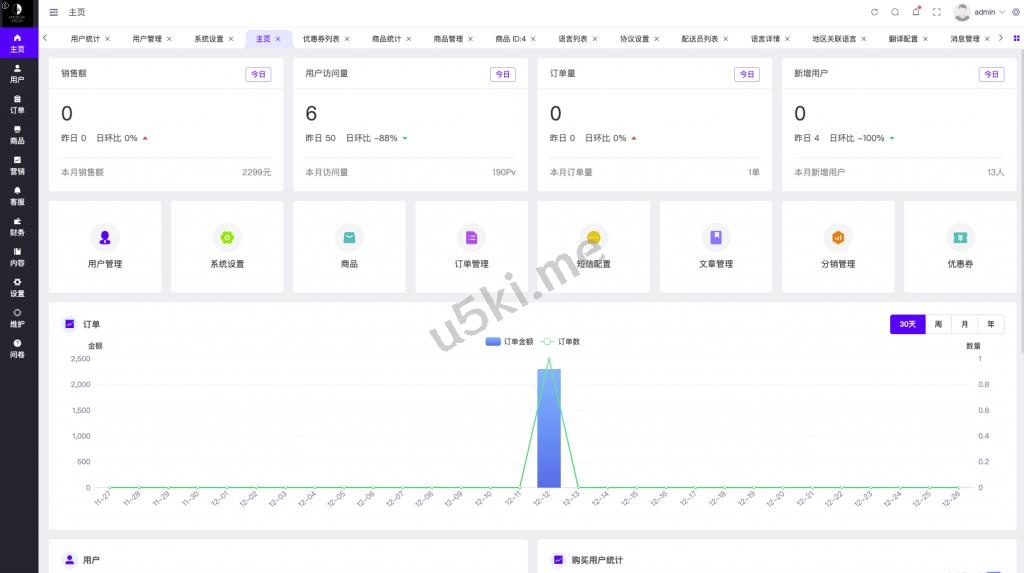The height and width of the screenshot is (573, 1024).
Task: Open 订单 in the left sidebar
Action: point(17,104)
